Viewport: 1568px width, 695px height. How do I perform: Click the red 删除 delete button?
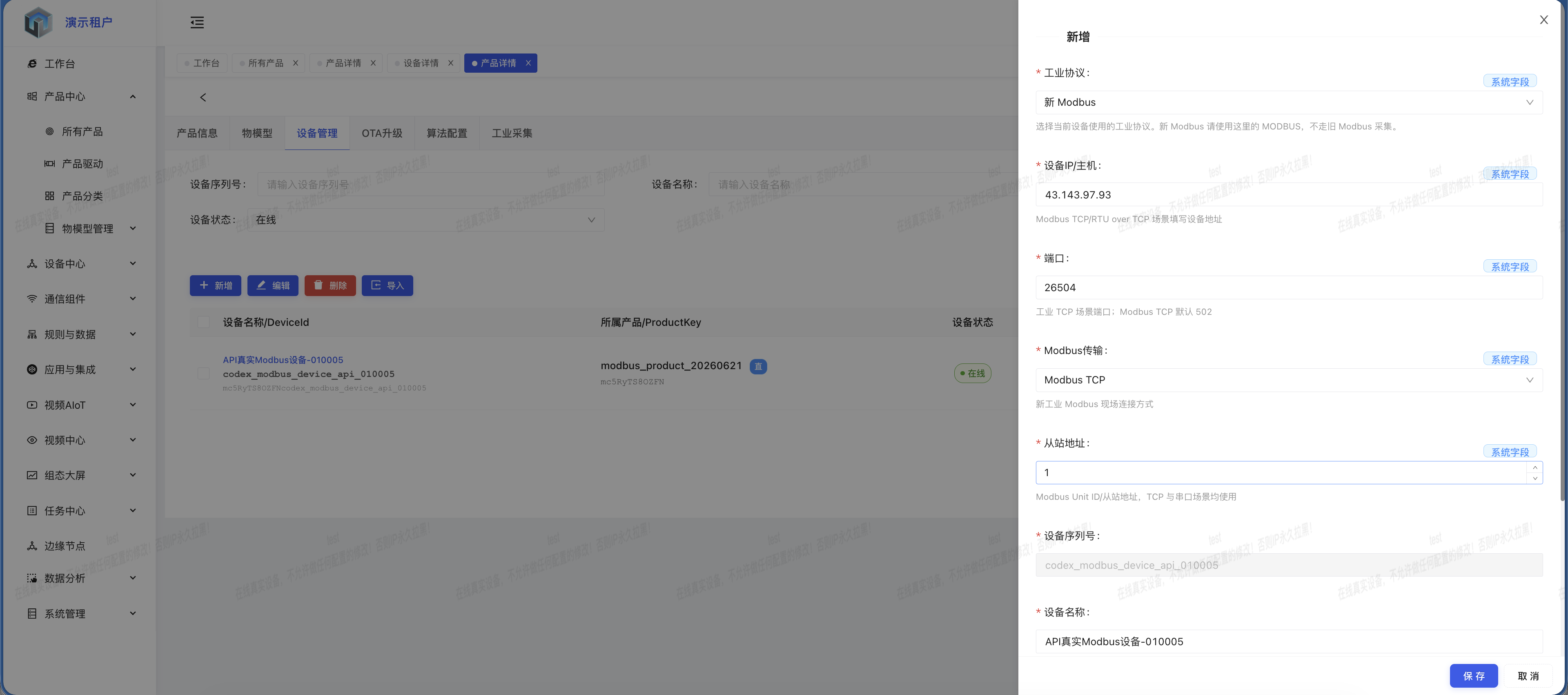(x=330, y=285)
